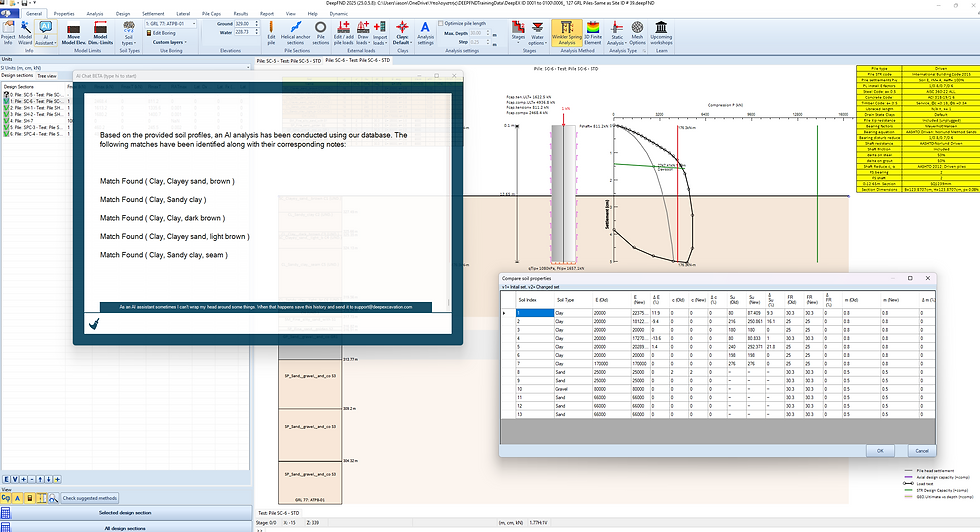Click the E button above View panel
This screenshot has height=532, width=980.
(7, 479)
